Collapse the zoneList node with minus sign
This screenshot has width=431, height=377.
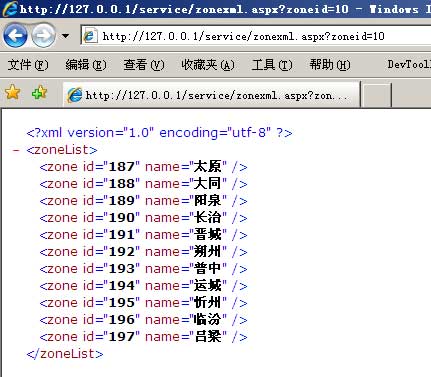[x=16, y=150]
